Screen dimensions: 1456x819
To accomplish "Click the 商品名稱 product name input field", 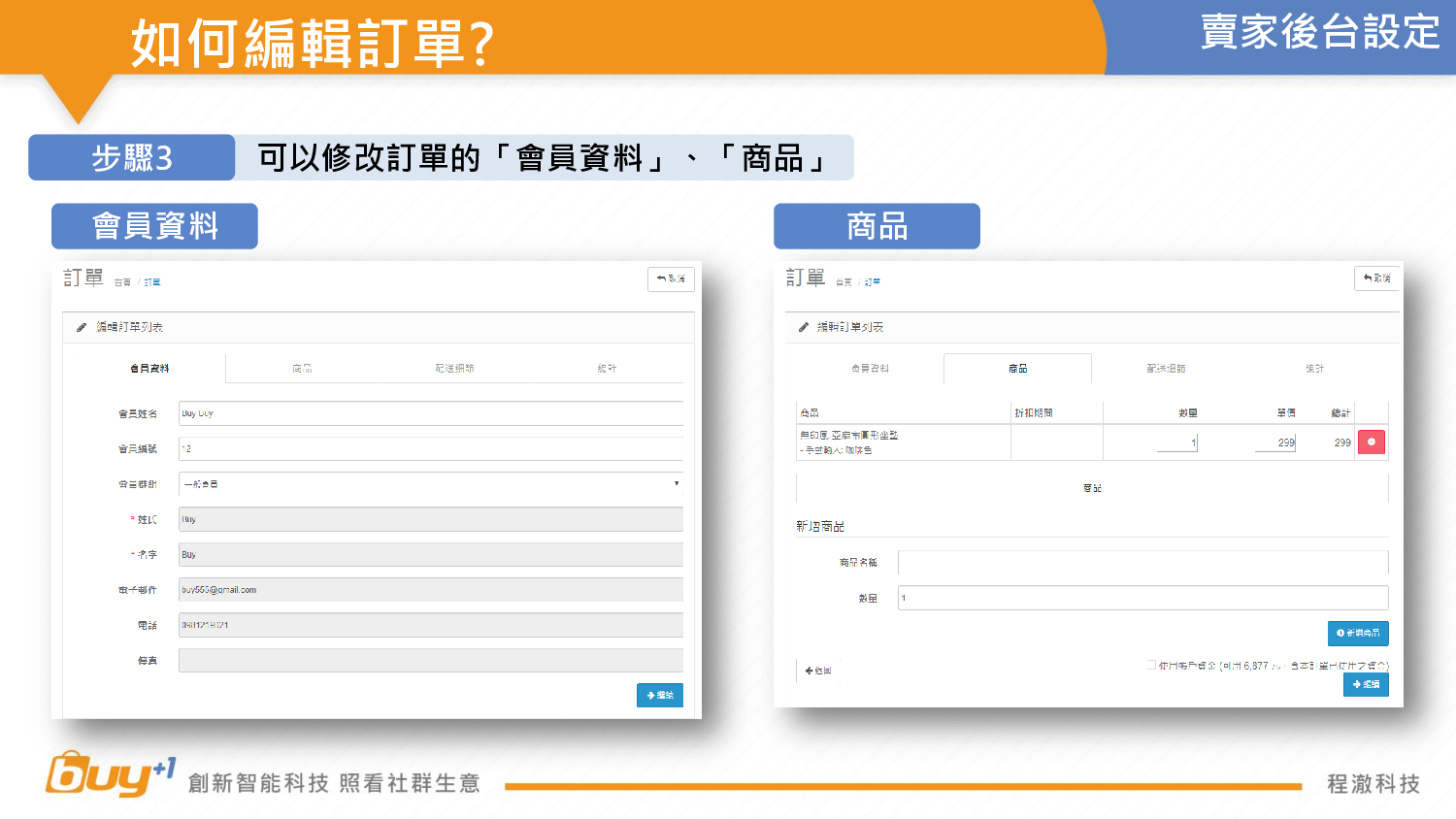I will click(1142, 563).
